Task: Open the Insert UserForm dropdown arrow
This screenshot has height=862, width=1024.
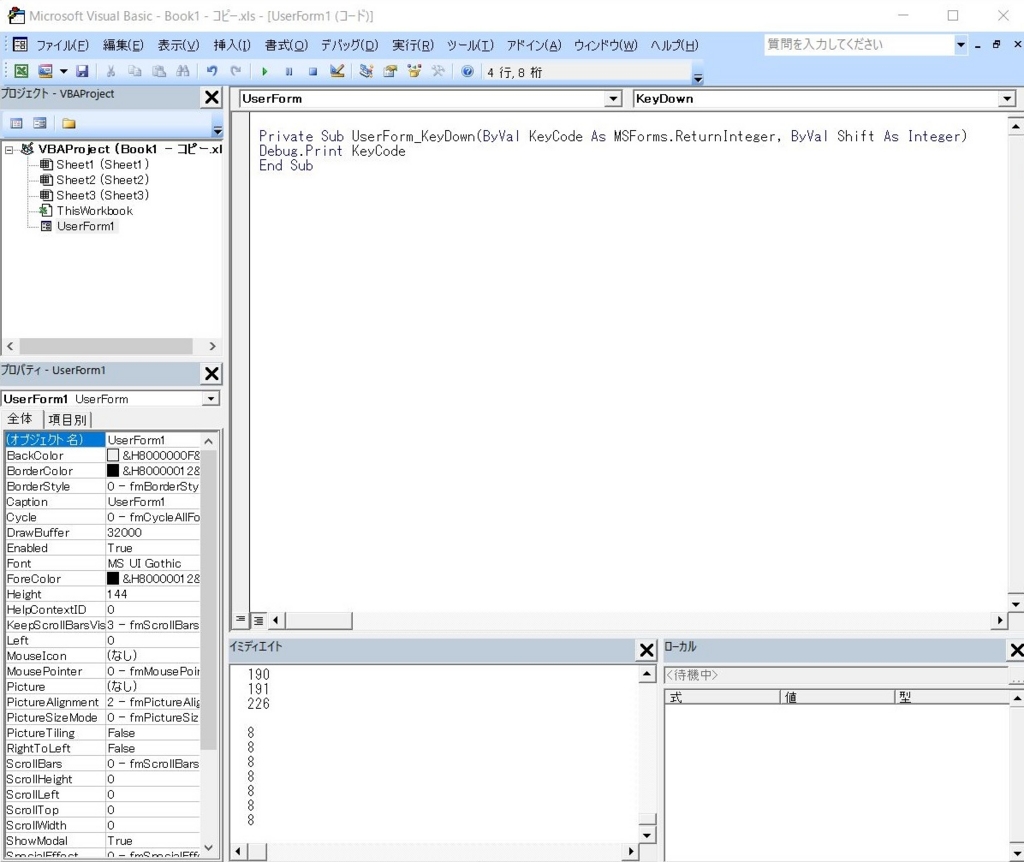Action: [62, 70]
